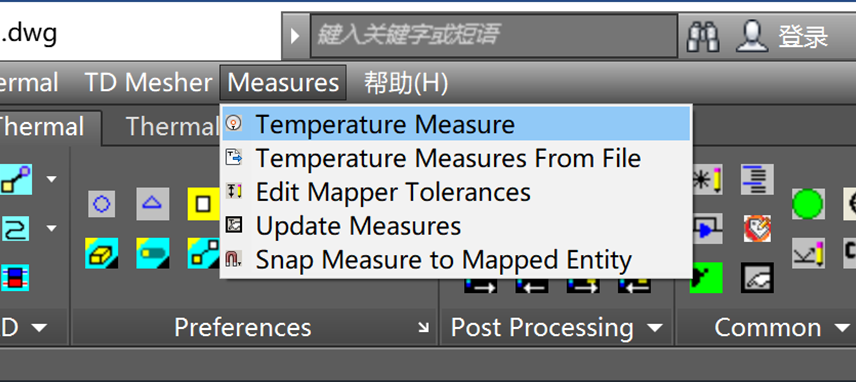The height and width of the screenshot is (382, 856).
Task: Select the blue triangle preference icon
Action: [152, 204]
